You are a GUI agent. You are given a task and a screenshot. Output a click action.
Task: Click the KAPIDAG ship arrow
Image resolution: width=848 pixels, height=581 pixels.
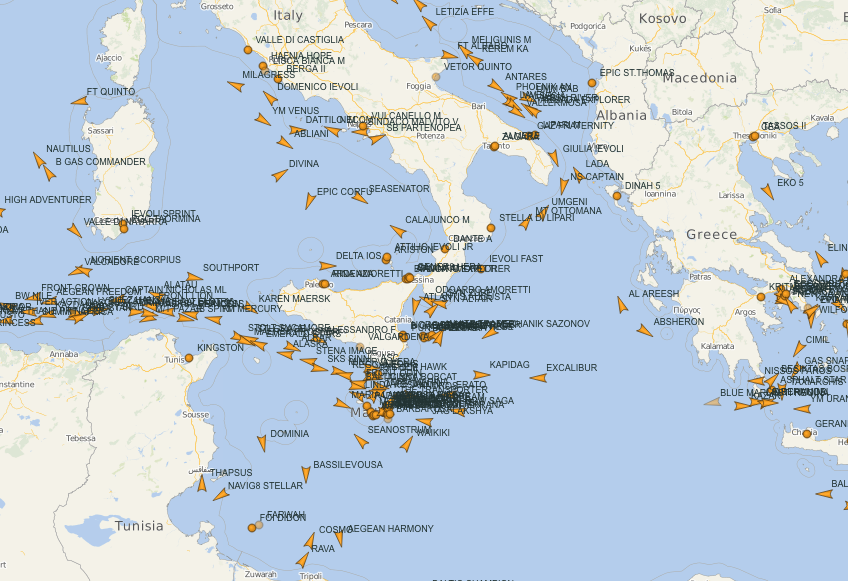pyautogui.click(x=481, y=375)
